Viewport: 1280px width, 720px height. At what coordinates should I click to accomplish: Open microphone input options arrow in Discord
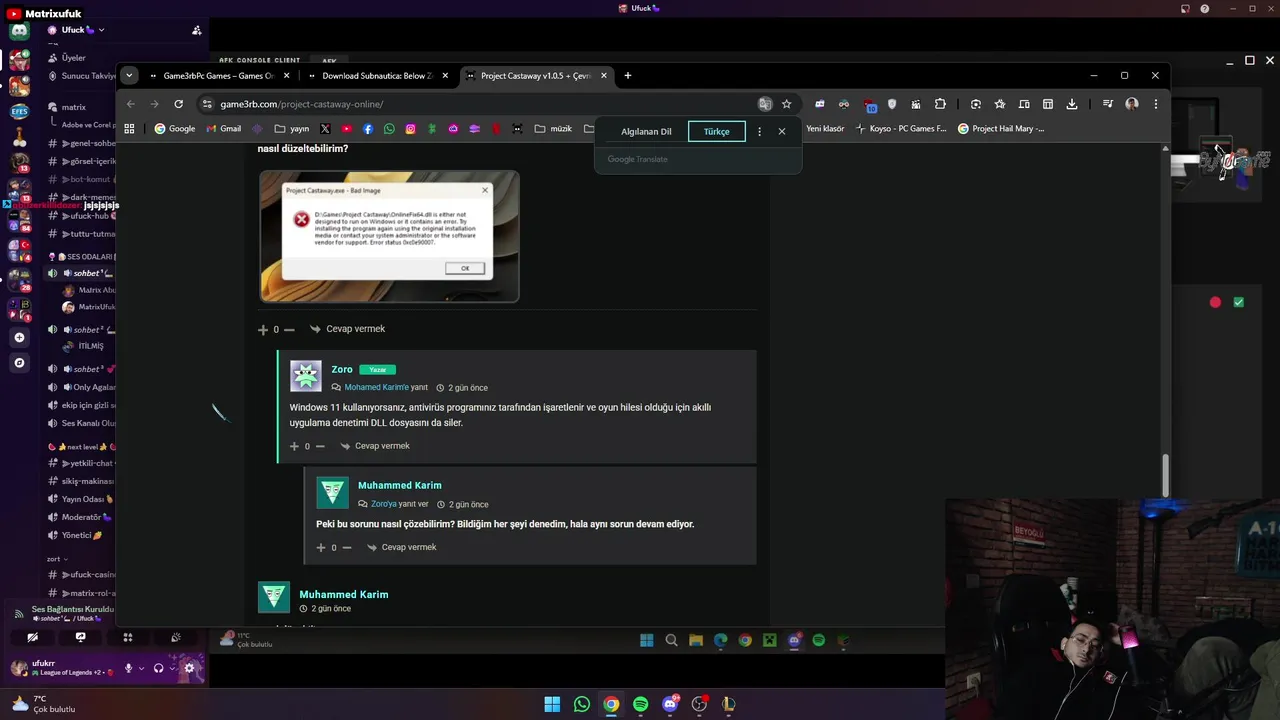(141, 668)
